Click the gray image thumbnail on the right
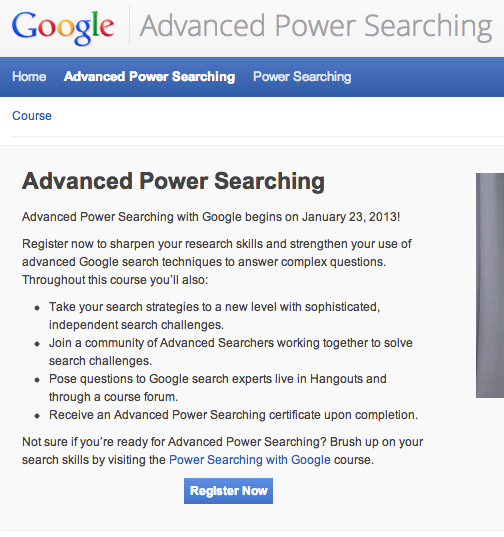Screen dimensions: 504x537 coord(490,285)
